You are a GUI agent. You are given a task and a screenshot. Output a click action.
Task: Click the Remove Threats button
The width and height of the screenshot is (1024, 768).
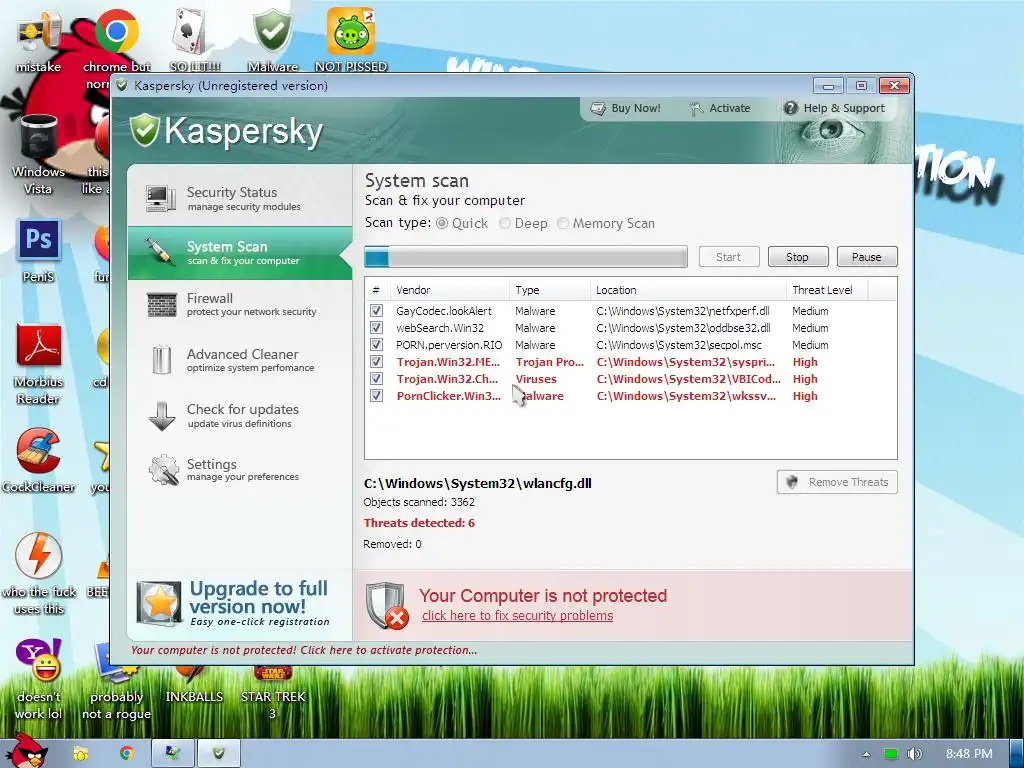[837, 482]
